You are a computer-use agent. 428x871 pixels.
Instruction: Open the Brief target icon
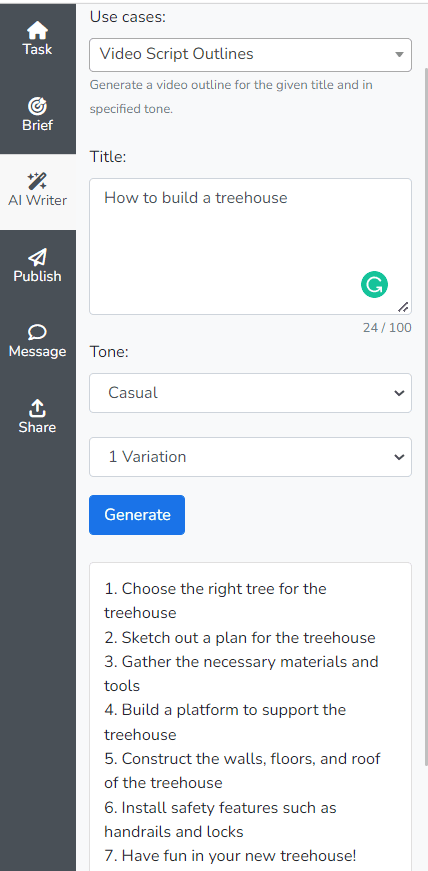[37, 106]
